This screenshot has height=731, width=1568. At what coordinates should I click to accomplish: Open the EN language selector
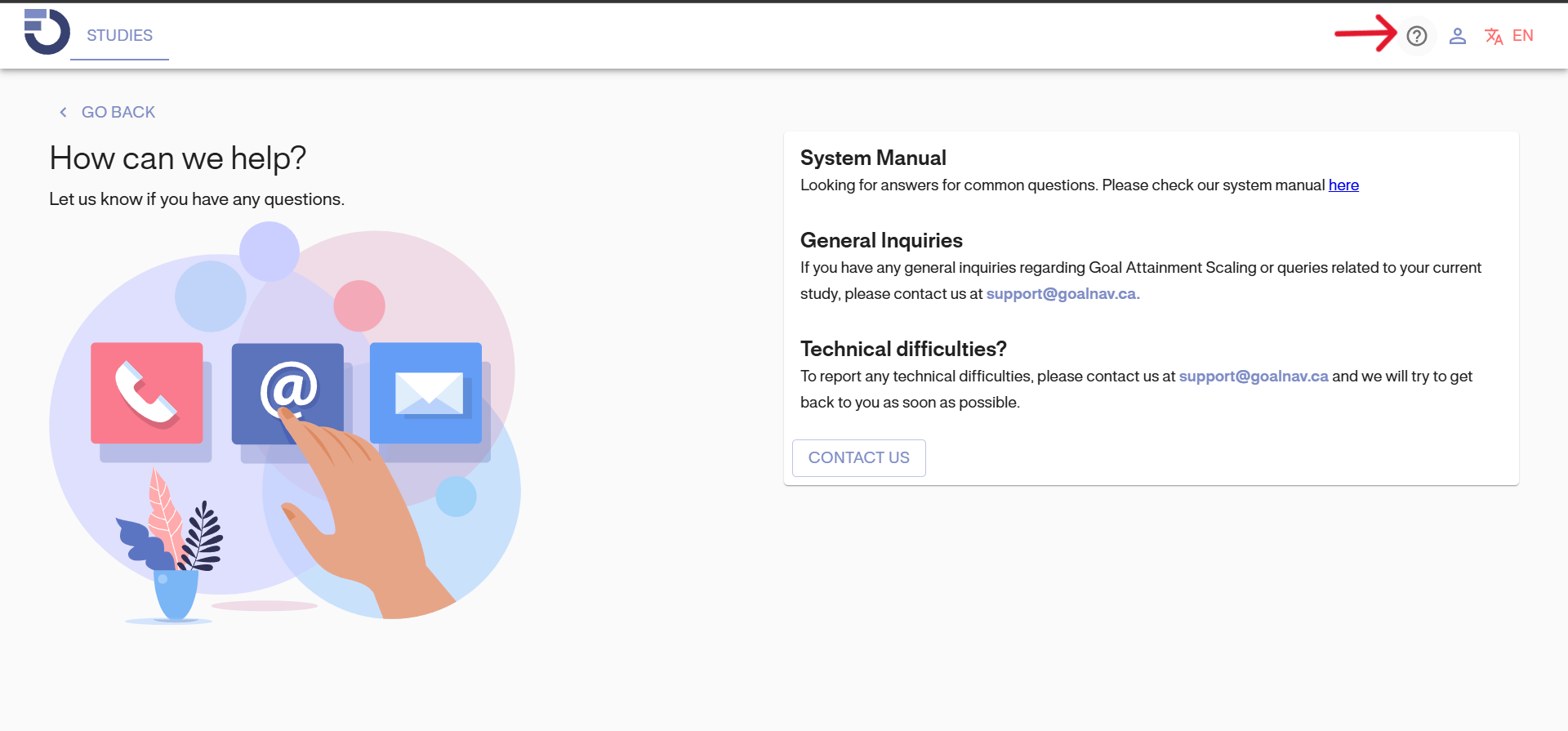(x=1522, y=36)
